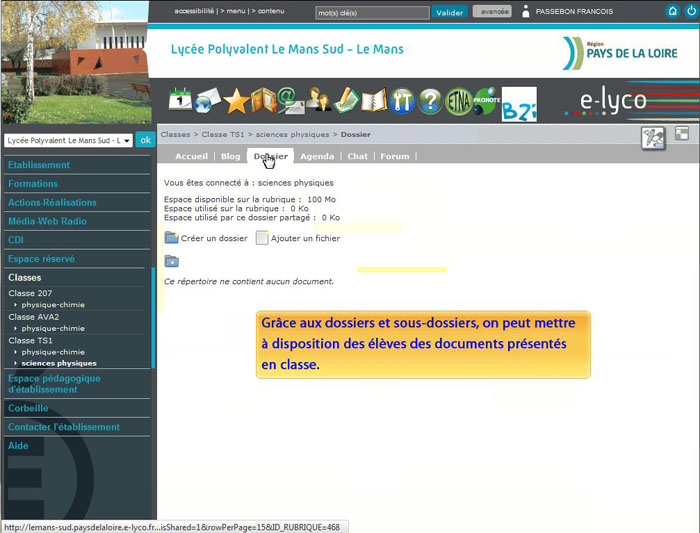Click the mot(s) clé(s) search field
Image resolution: width=700 pixels, height=533 pixels.
[372, 12]
